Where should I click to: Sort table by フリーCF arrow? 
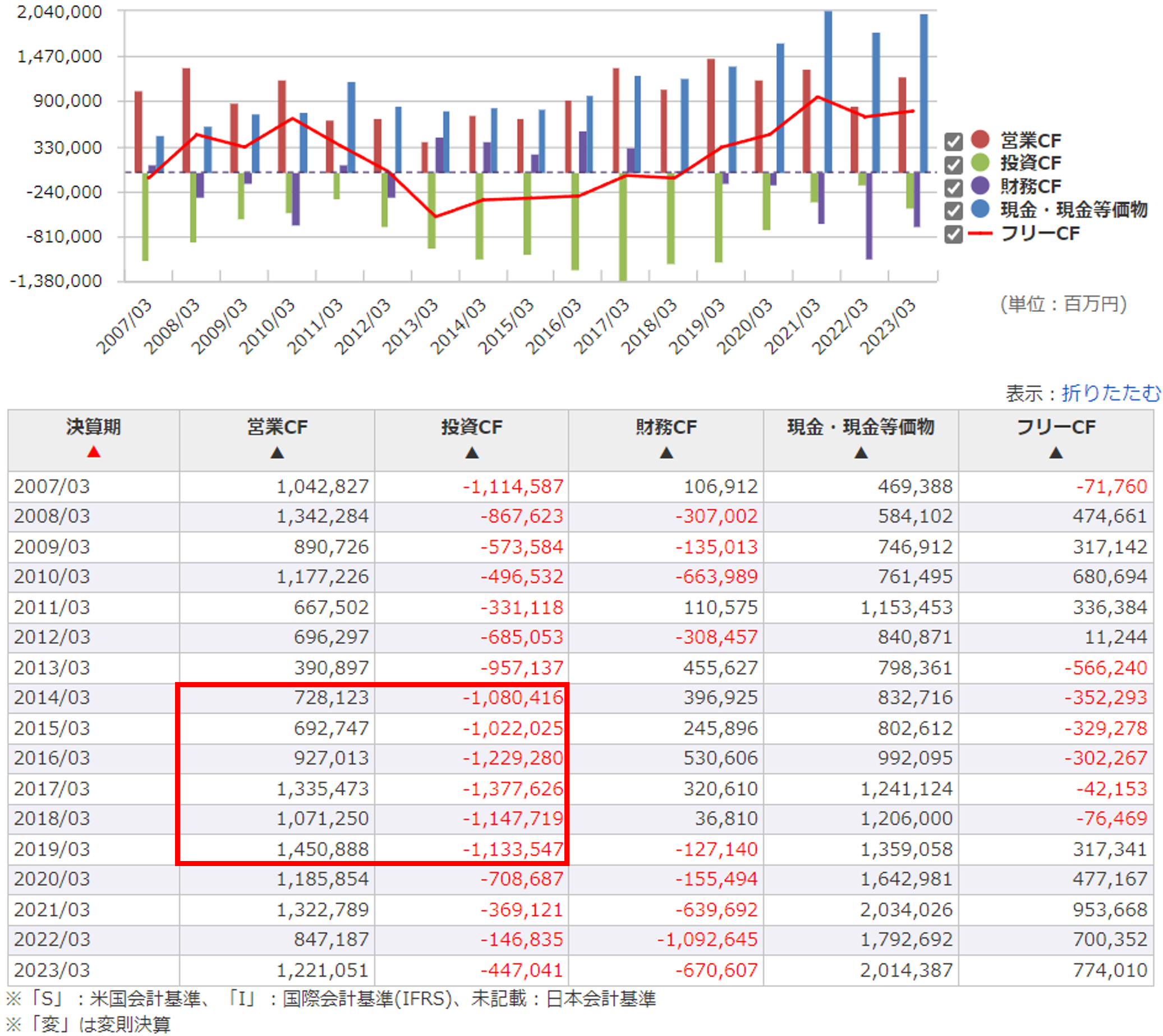coord(1055,453)
